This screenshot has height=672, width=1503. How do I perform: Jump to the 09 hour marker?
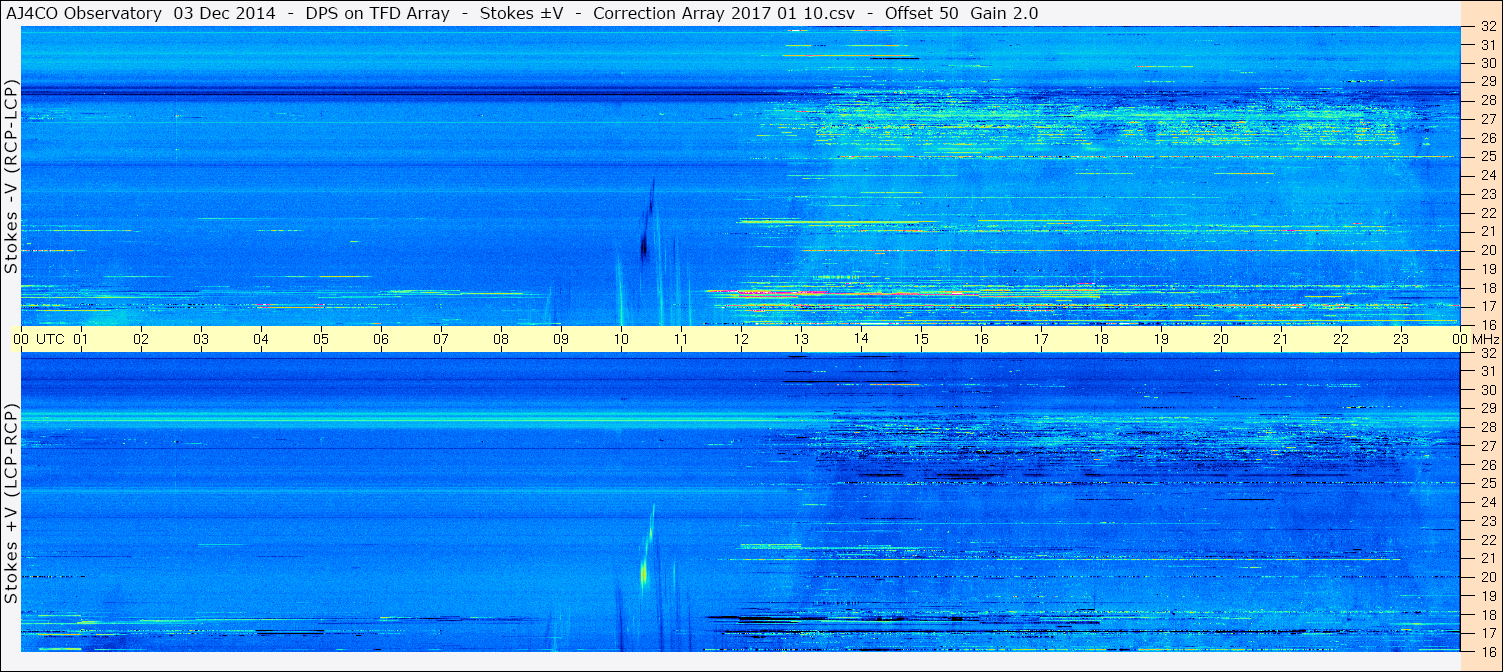point(561,339)
